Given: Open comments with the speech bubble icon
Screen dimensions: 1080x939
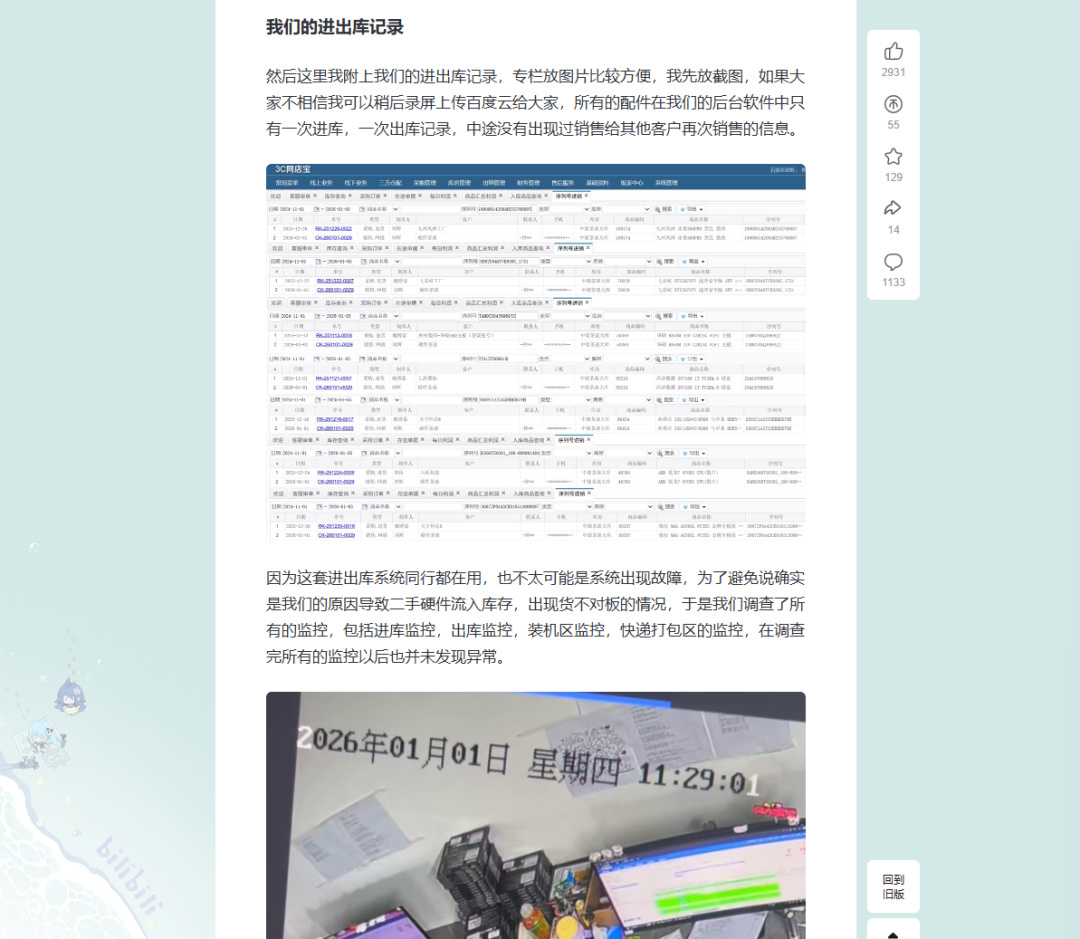Looking at the screenshot, I should click(893, 261).
